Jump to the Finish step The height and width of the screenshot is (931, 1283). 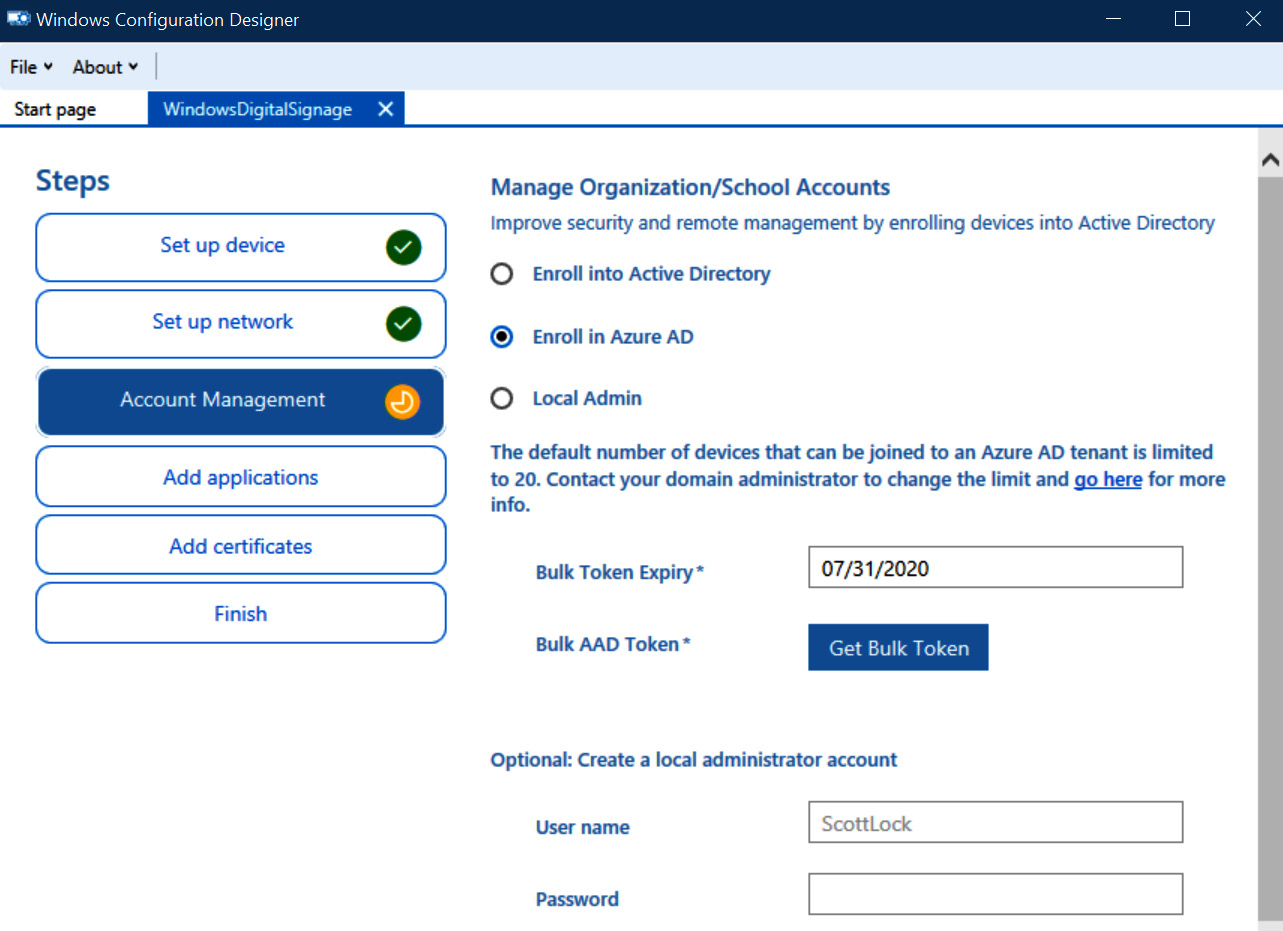click(241, 613)
